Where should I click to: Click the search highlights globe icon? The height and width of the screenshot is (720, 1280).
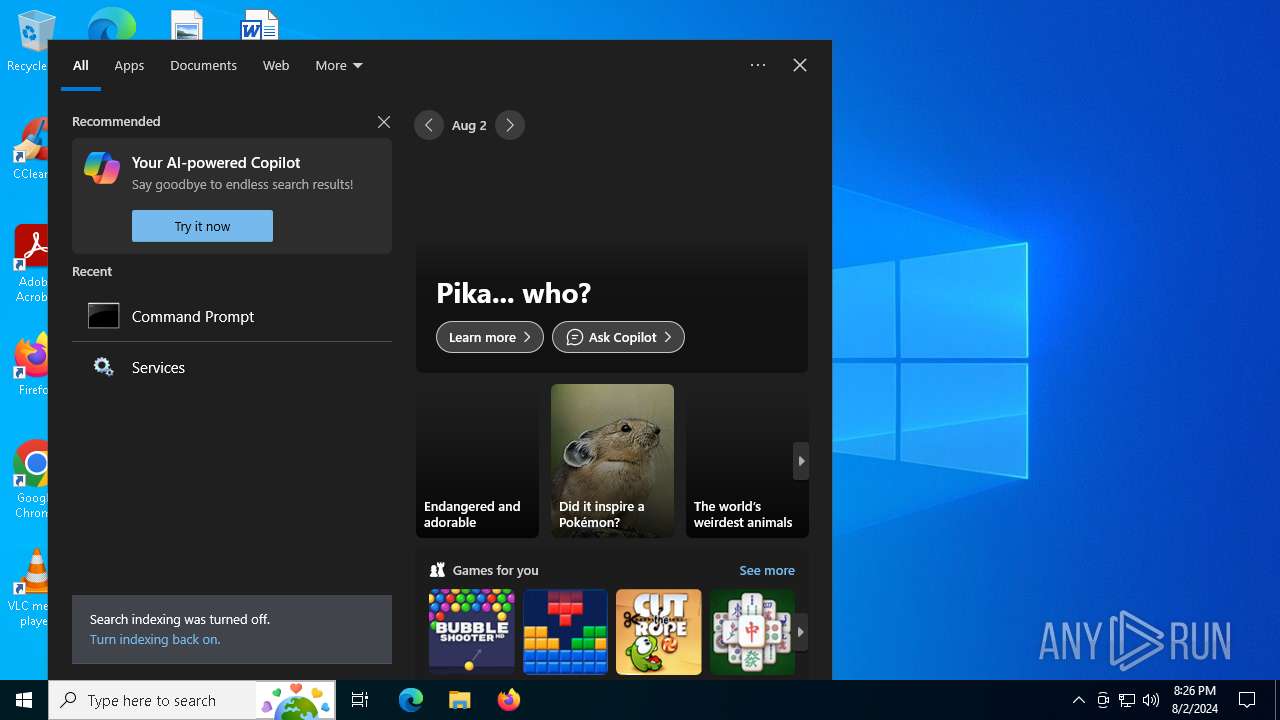297,700
